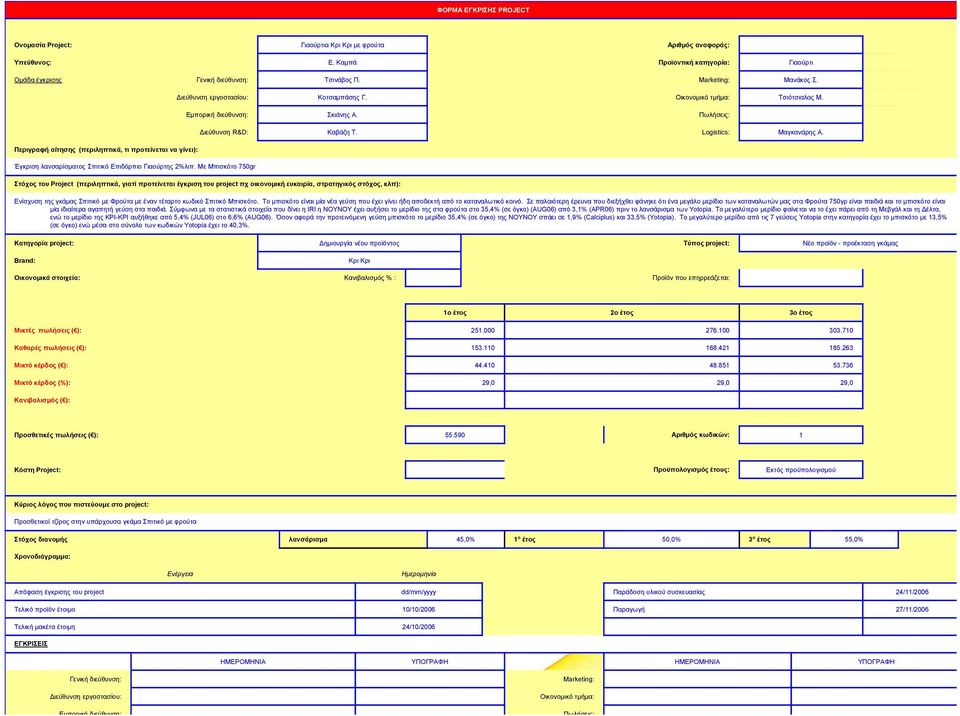Select the 'Καβάζη Τ.' R&D cell
The width and height of the screenshot is (960, 716).
pos(342,132)
